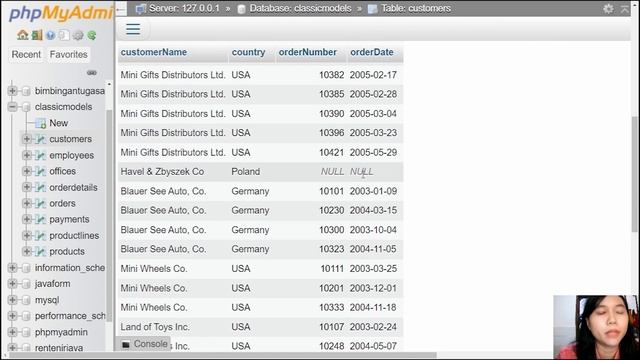Image resolution: width=640 pixels, height=360 pixels.
Task: Open New table link under classicmodels
Action: coord(59,123)
